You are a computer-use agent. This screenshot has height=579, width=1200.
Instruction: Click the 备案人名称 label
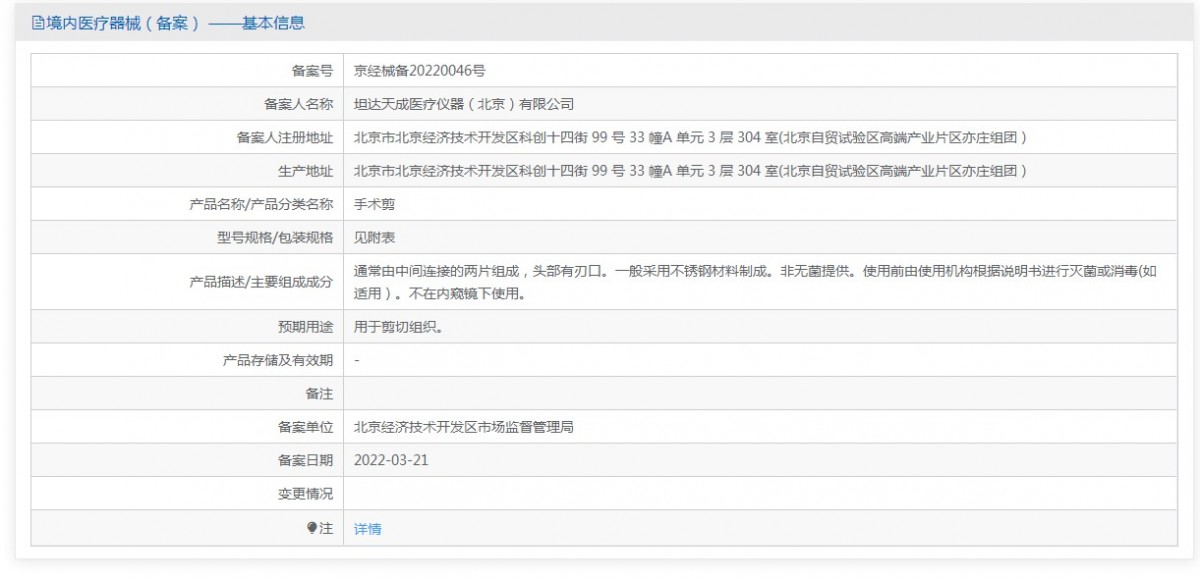pos(298,104)
